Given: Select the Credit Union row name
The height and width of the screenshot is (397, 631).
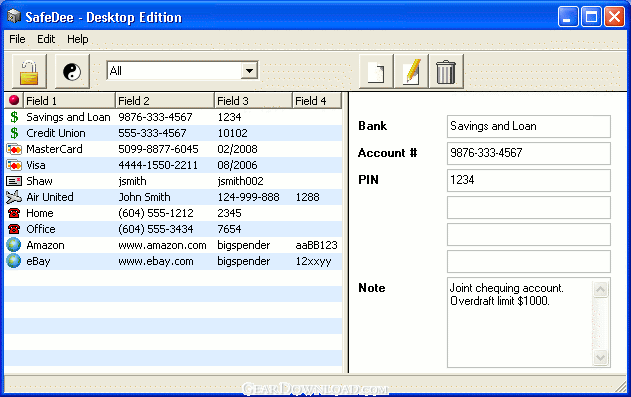Looking at the screenshot, I should 56,133.
